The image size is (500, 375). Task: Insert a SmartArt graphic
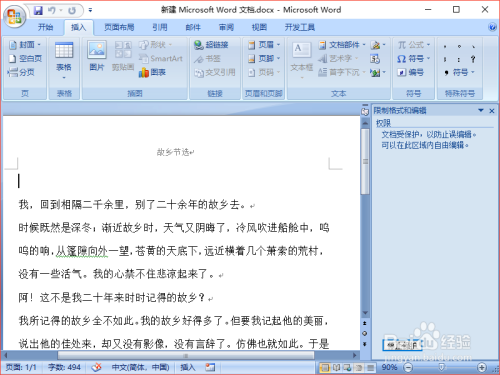161,59
